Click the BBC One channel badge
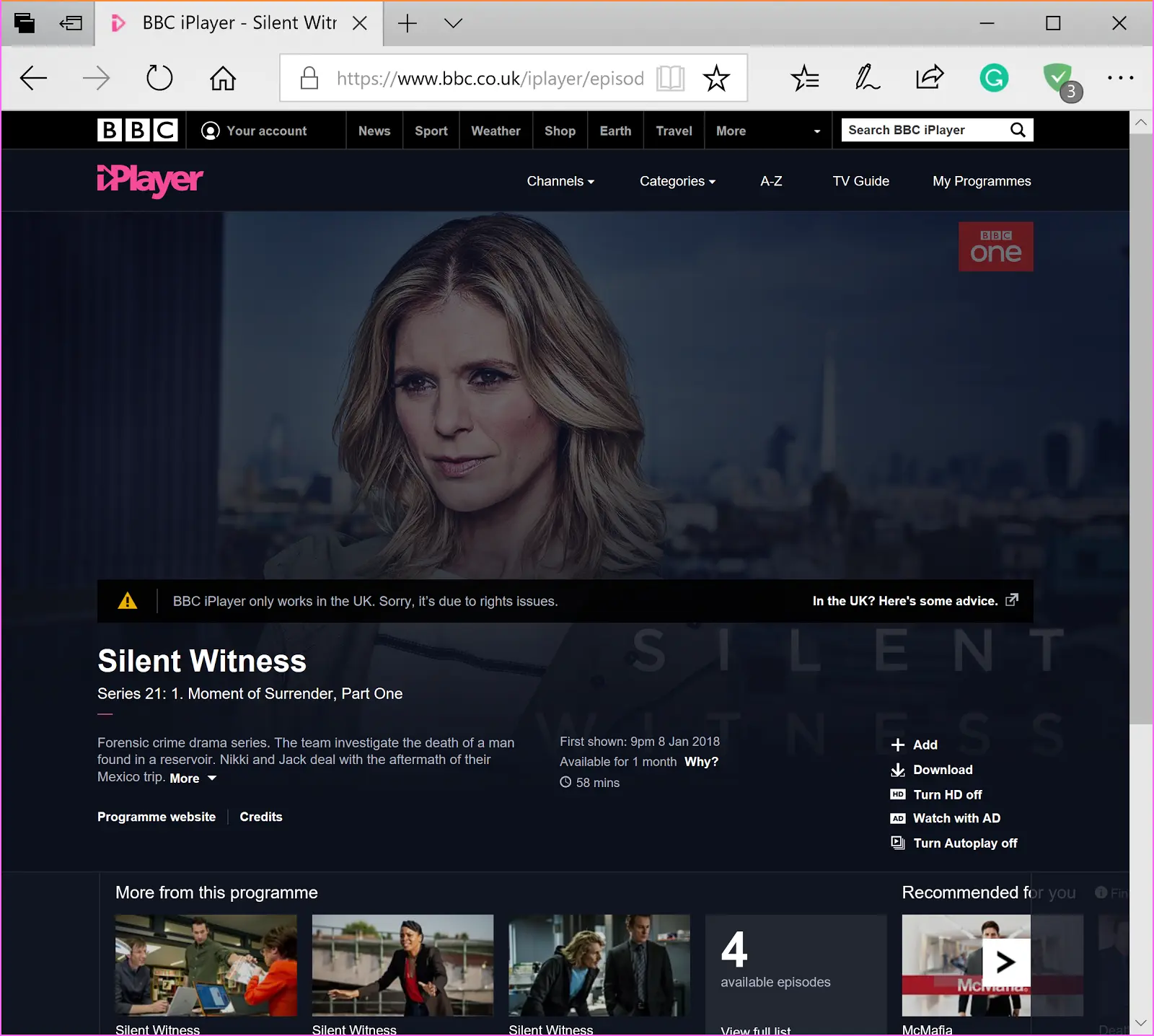Image resolution: width=1154 pixels, height=1036 pixels. pos(995,247)
